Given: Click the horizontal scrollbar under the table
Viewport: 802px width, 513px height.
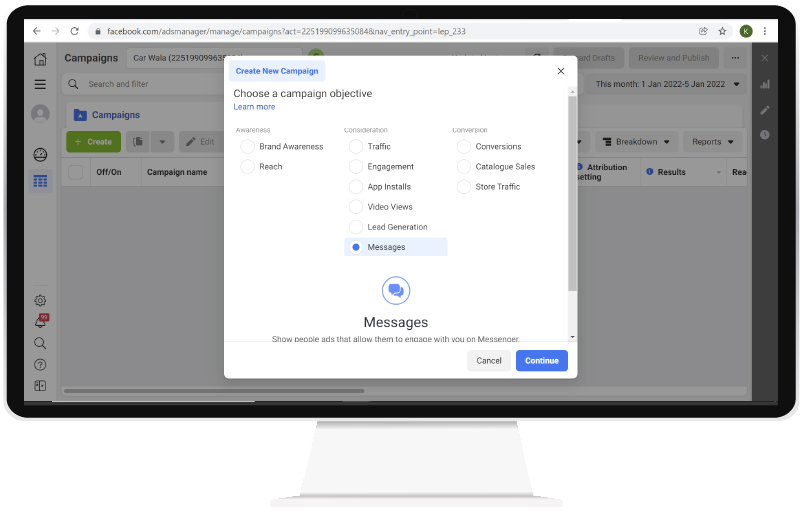Looking at the screenshot, I should click(214, 391).
